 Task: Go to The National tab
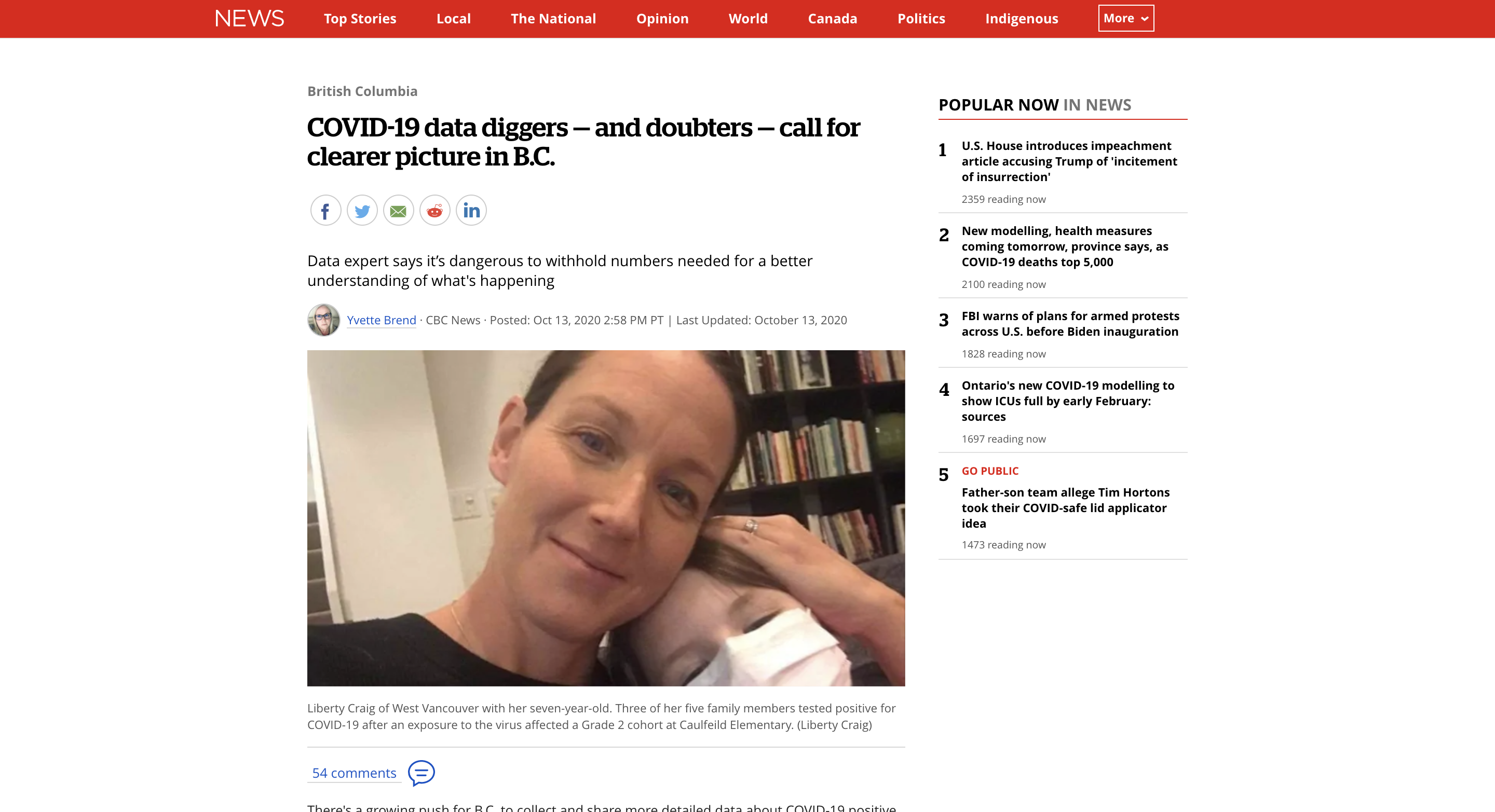553,19
